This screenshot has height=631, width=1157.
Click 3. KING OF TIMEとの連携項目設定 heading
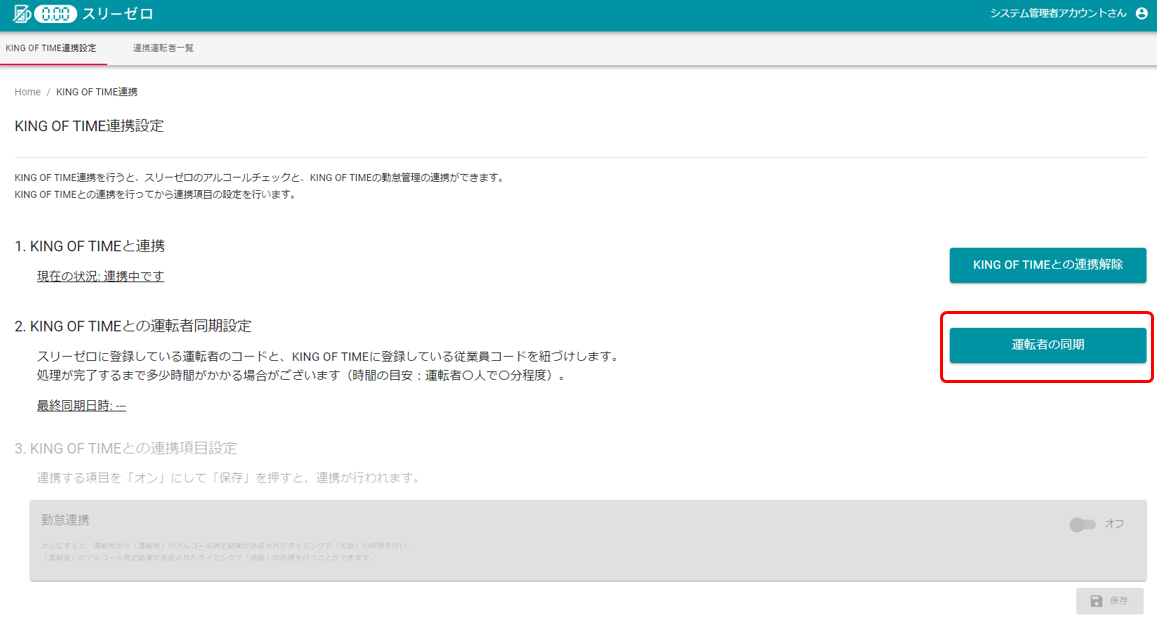[x=125, y=448]
